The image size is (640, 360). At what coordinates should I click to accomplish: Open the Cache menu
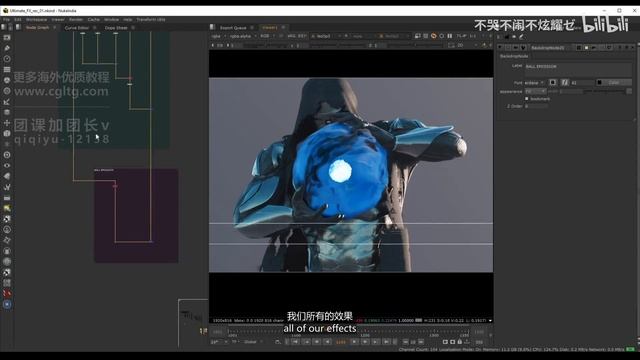pyautogui.click(x=93, y=19)
